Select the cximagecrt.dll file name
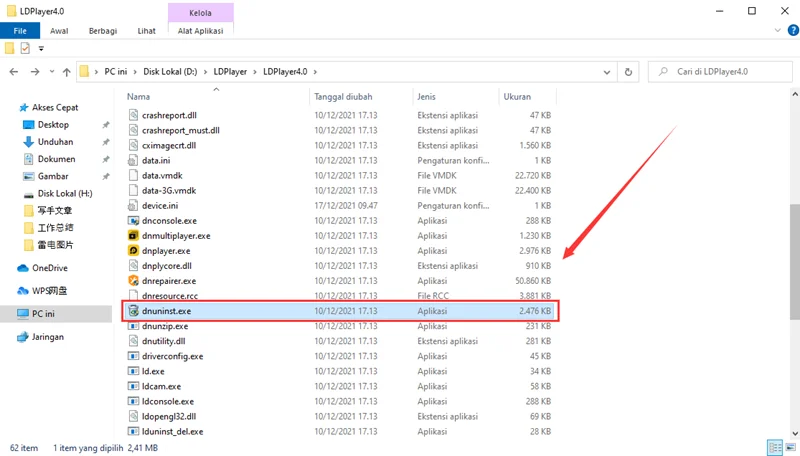This screenshot has height=456, width=800. pyautogui.click(x=169, y=146)
